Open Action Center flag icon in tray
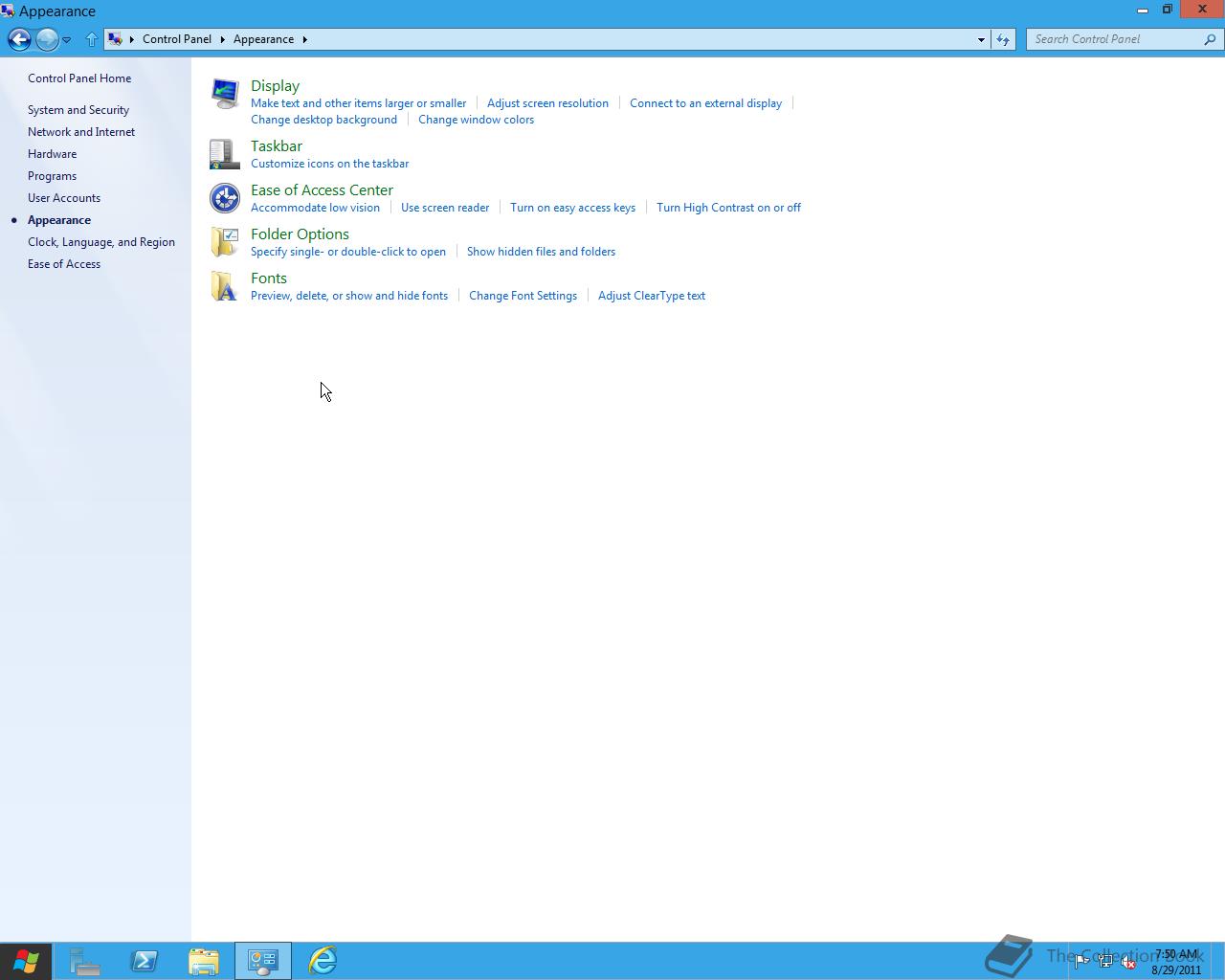The image size is (1225, 980). click(x=1082, y=963)
